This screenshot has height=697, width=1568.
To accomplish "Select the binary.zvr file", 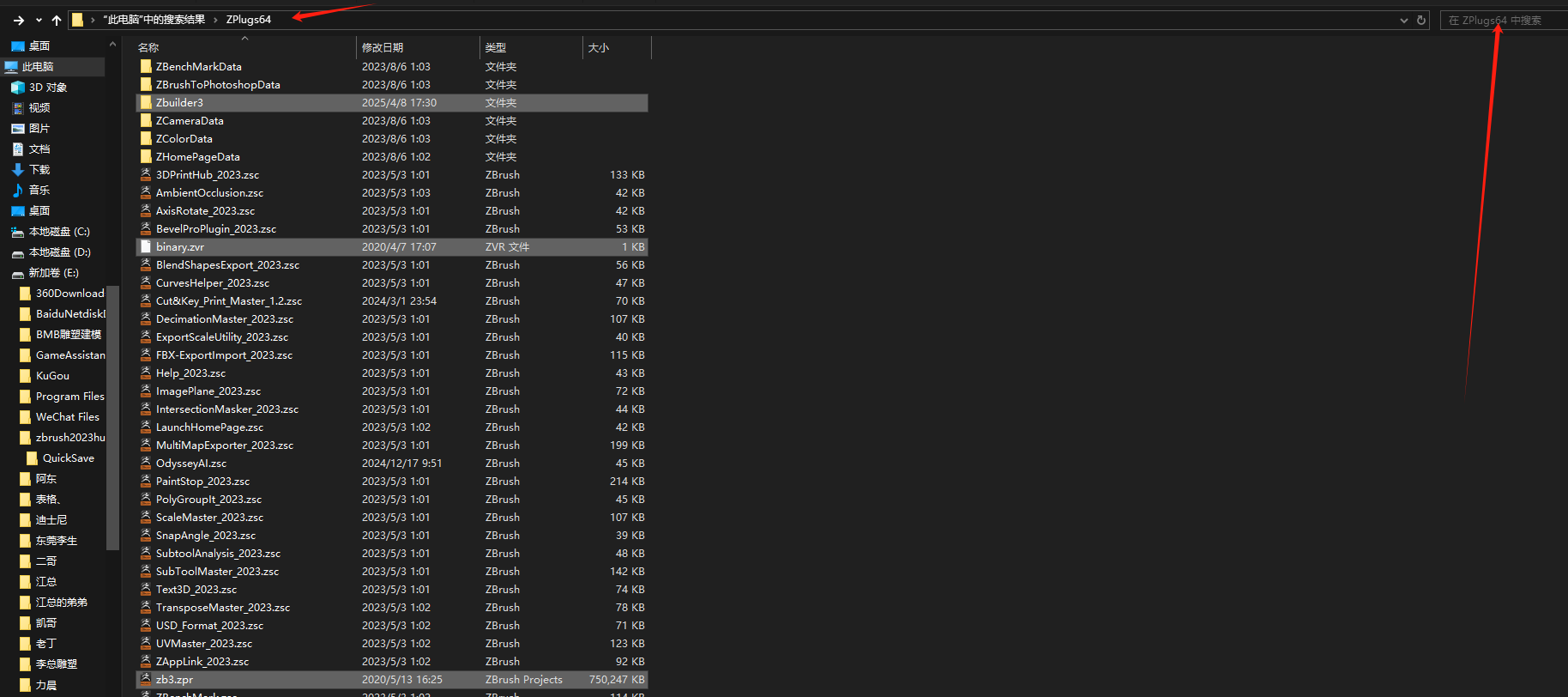I will pyautogui.click(x=180, y=247).
